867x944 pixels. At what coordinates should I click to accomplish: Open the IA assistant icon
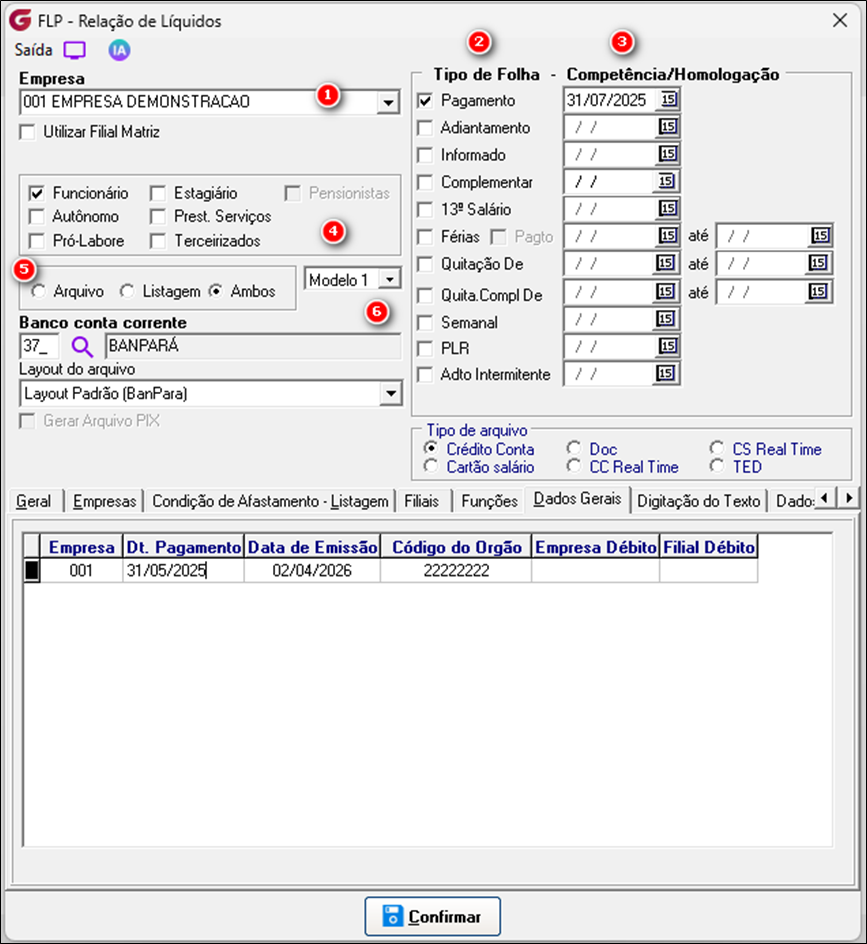coord(119,51)
